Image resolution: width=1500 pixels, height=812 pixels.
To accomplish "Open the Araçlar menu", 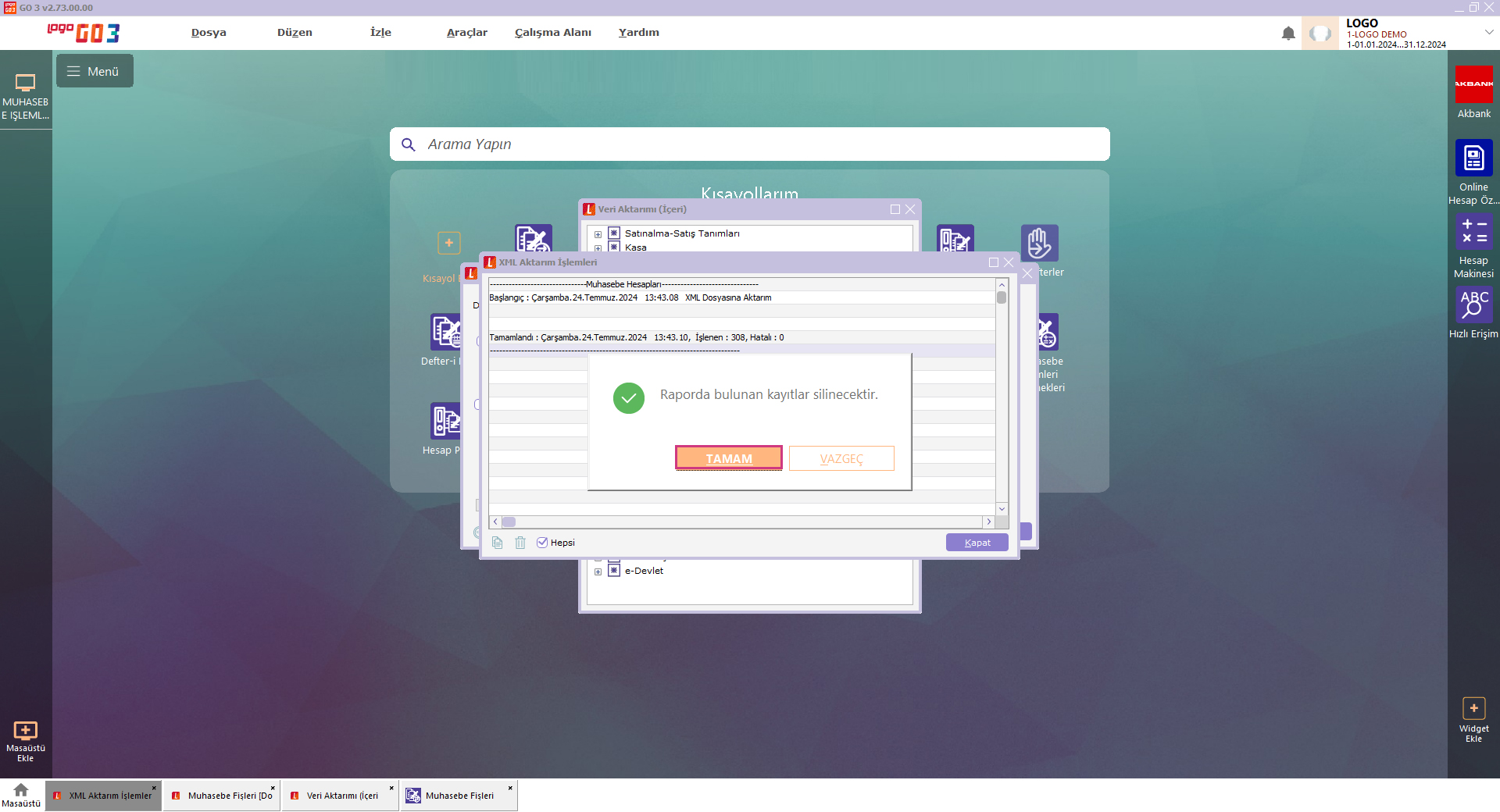I will click(x=466, y=33).
